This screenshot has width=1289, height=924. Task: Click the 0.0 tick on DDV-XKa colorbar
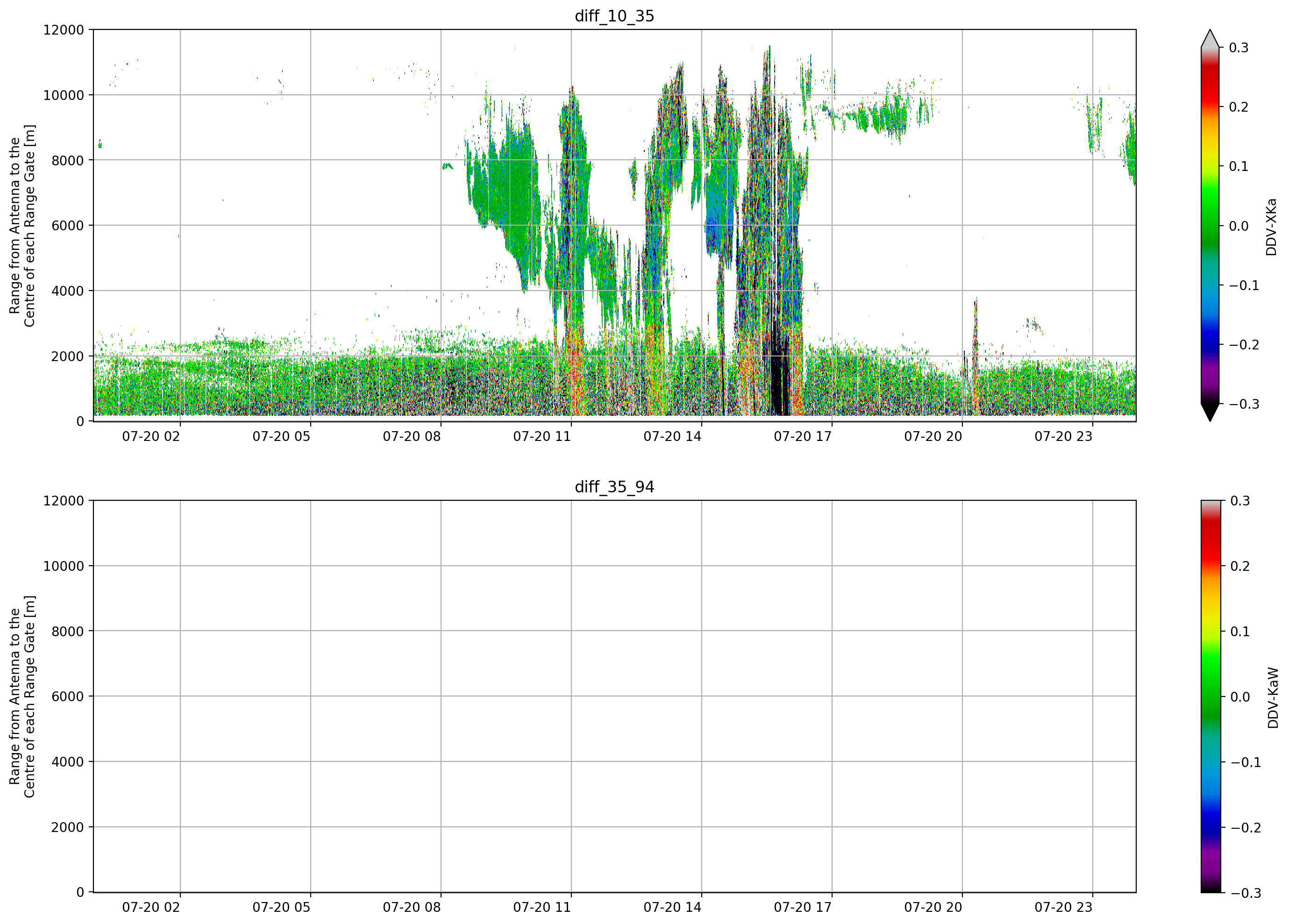point(1239,226)
